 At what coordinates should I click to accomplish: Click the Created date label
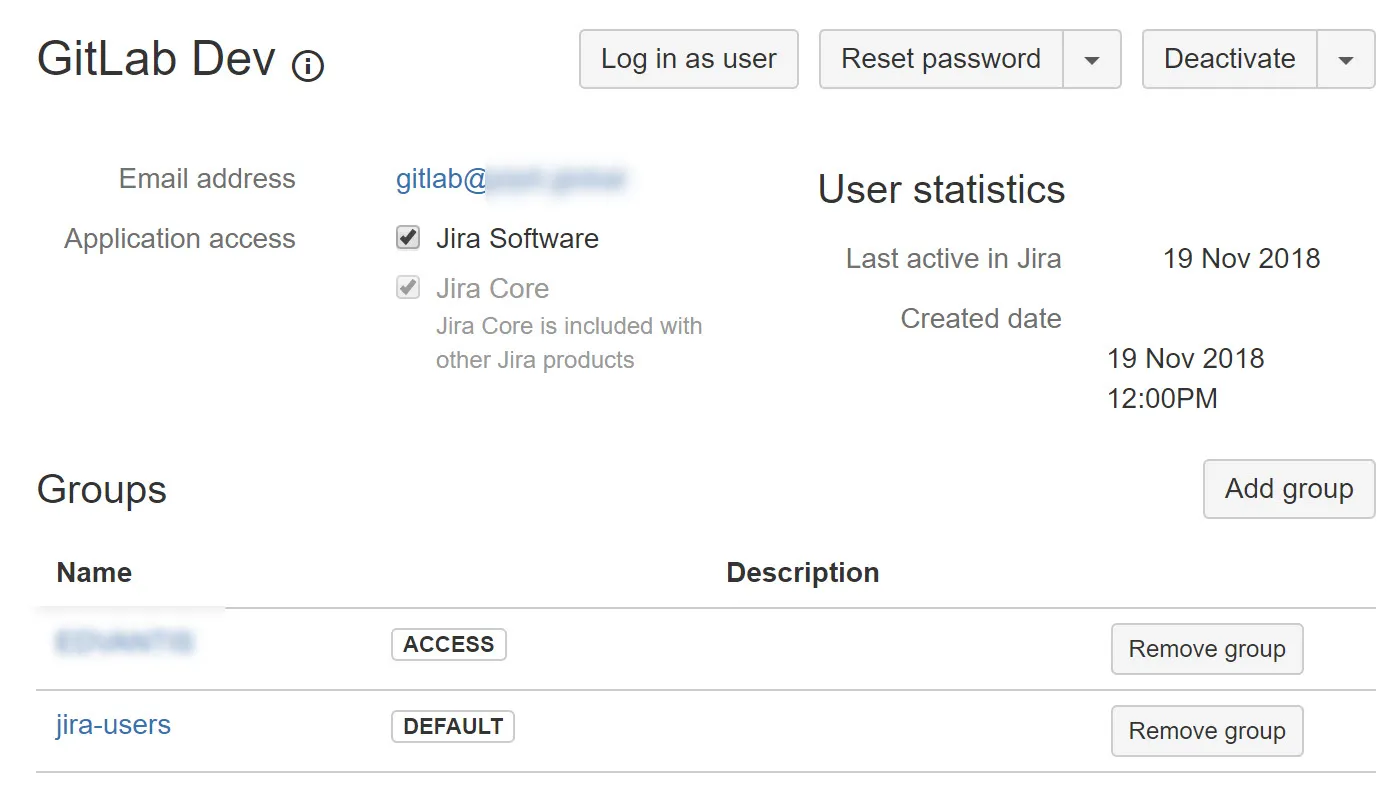(x=981, y=318)
